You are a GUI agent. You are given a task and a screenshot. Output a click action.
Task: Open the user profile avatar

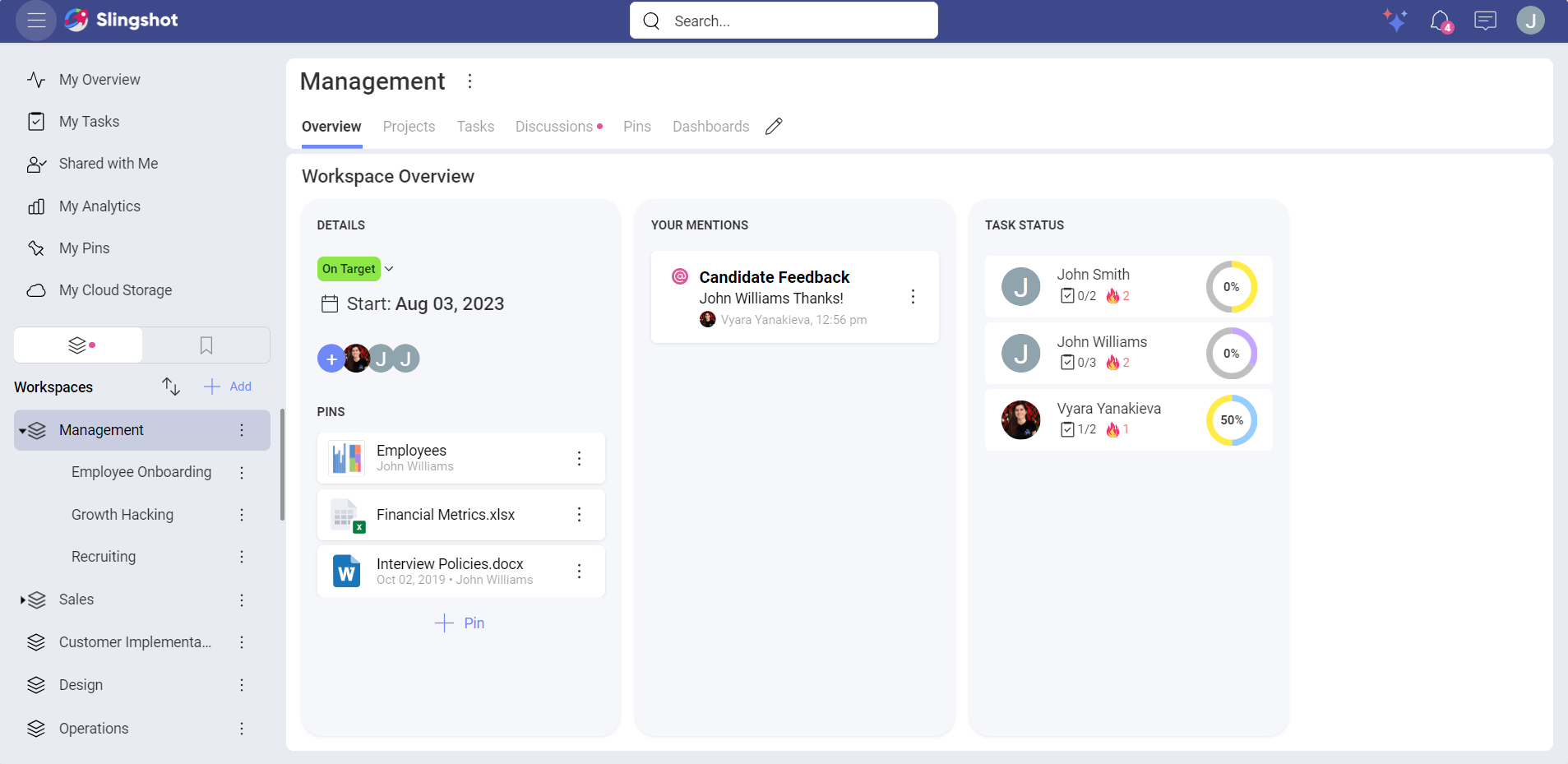click(x=1530, y=21)
